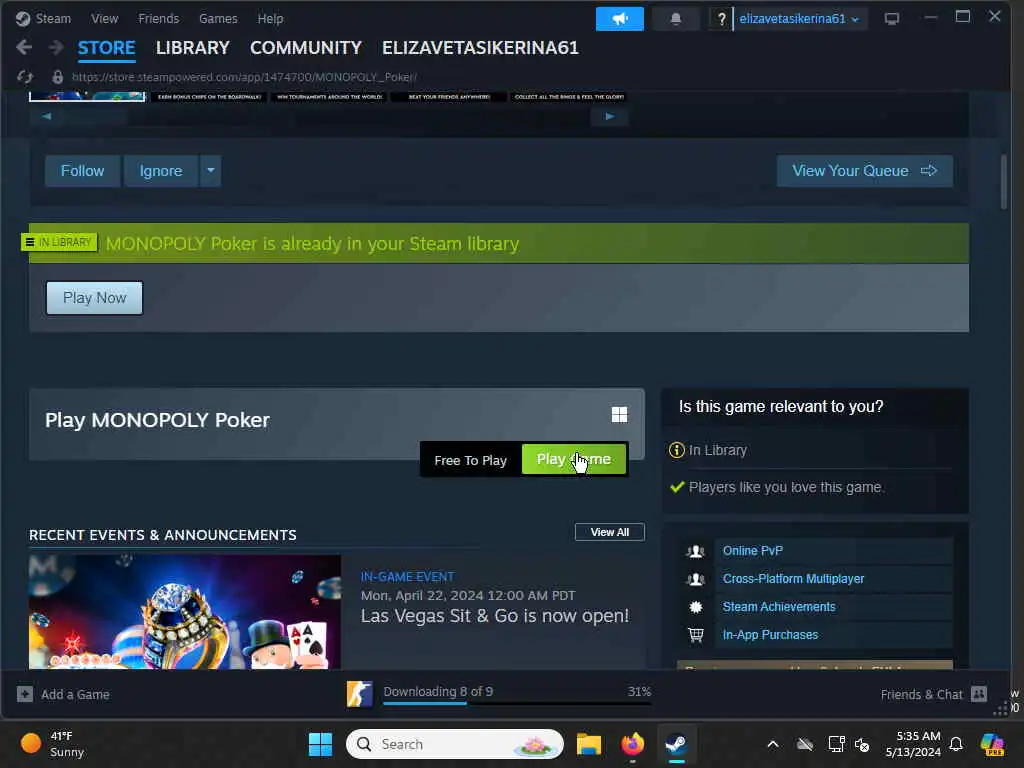Open the ELIZAVETASIKERINA61 profile tab
The width and height of the screenshot is (1024, 768).
pos(480,48)
